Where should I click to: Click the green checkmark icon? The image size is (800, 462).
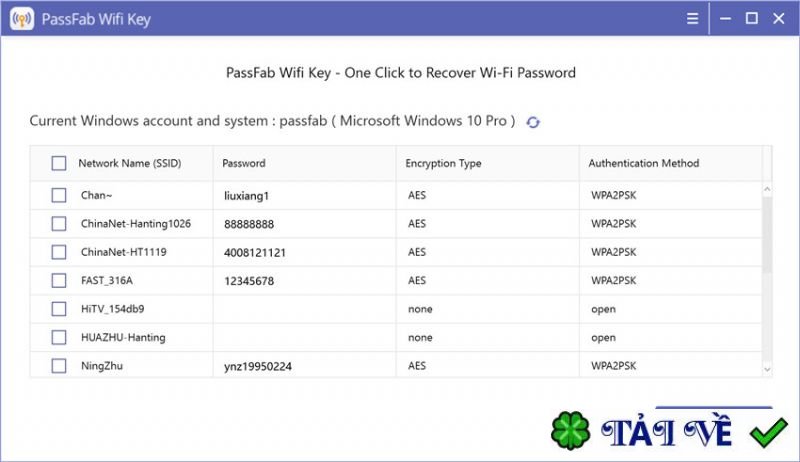(768, 431)
